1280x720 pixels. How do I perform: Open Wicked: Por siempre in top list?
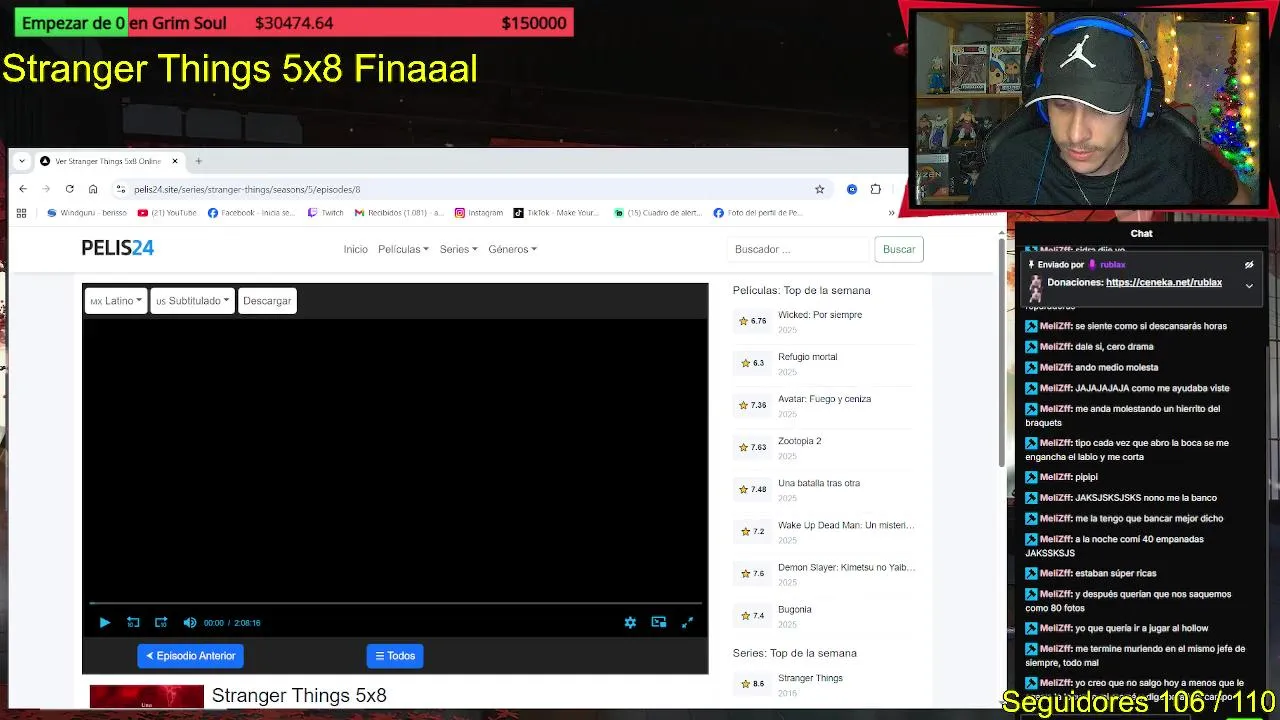point(820,315)
